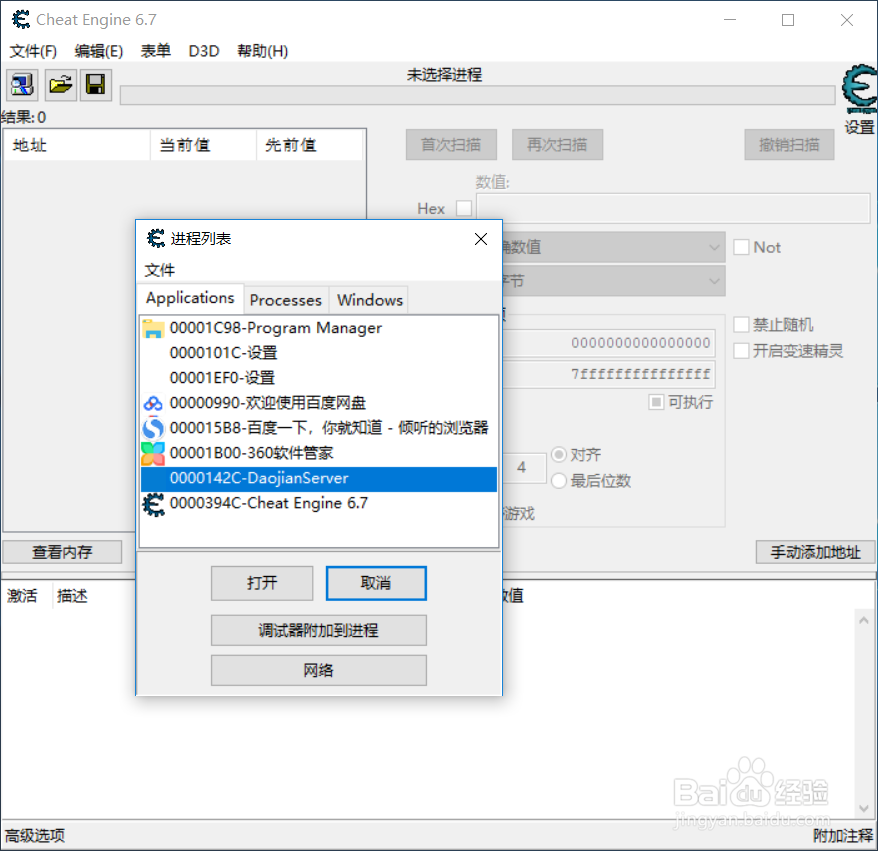Select the 对齐 radio button
The height and width of the screenshot is (851, 878).
[559, 454]
